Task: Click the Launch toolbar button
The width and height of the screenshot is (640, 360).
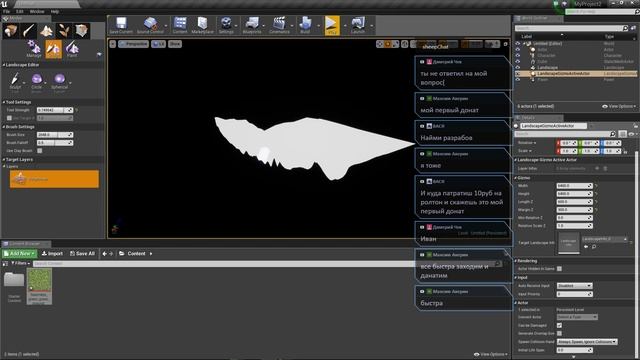Action: click(358, 25)
